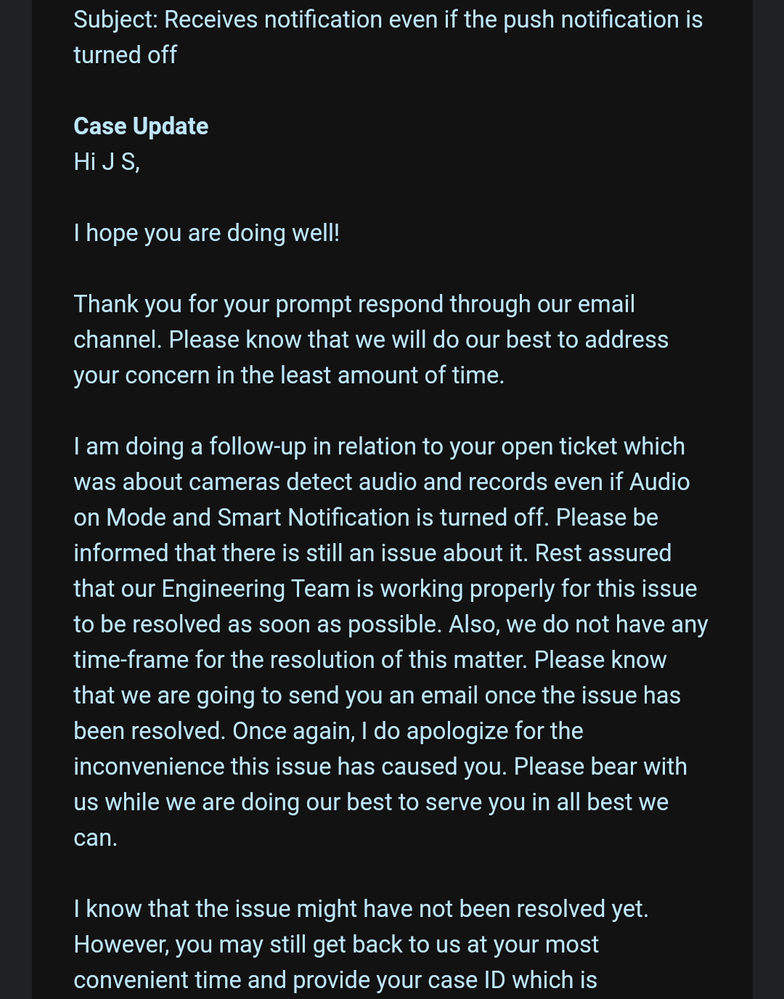Image resolution: width=784 pixels, height=999 pixels.
Task: Click the word "Subject:" at the top
Action: (x=115, y=20)
